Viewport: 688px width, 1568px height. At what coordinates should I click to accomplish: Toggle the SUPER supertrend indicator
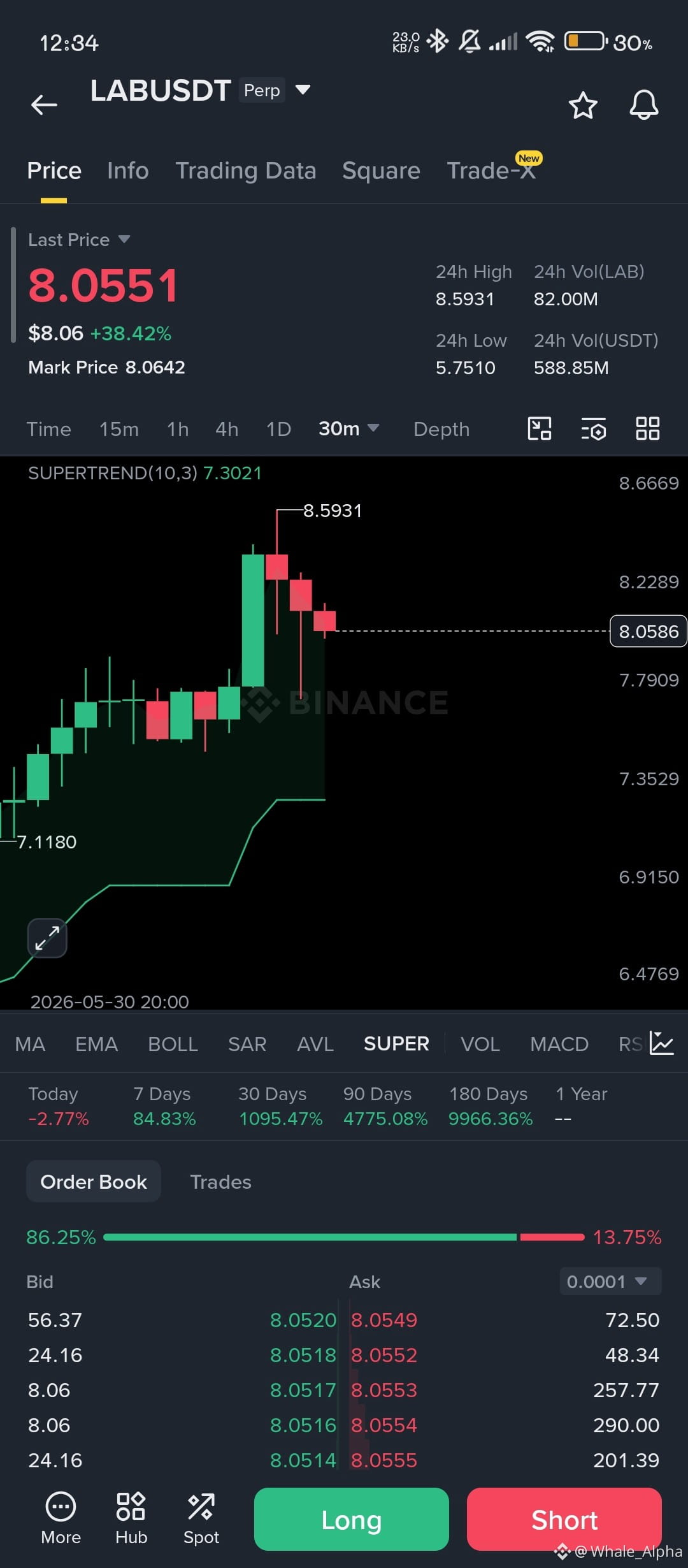coord(396,1044)
